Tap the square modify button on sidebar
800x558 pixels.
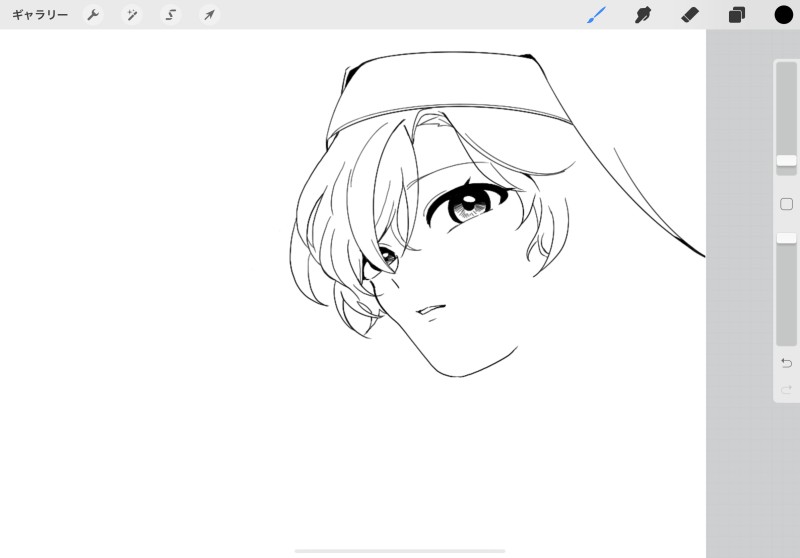click(786, 204)
